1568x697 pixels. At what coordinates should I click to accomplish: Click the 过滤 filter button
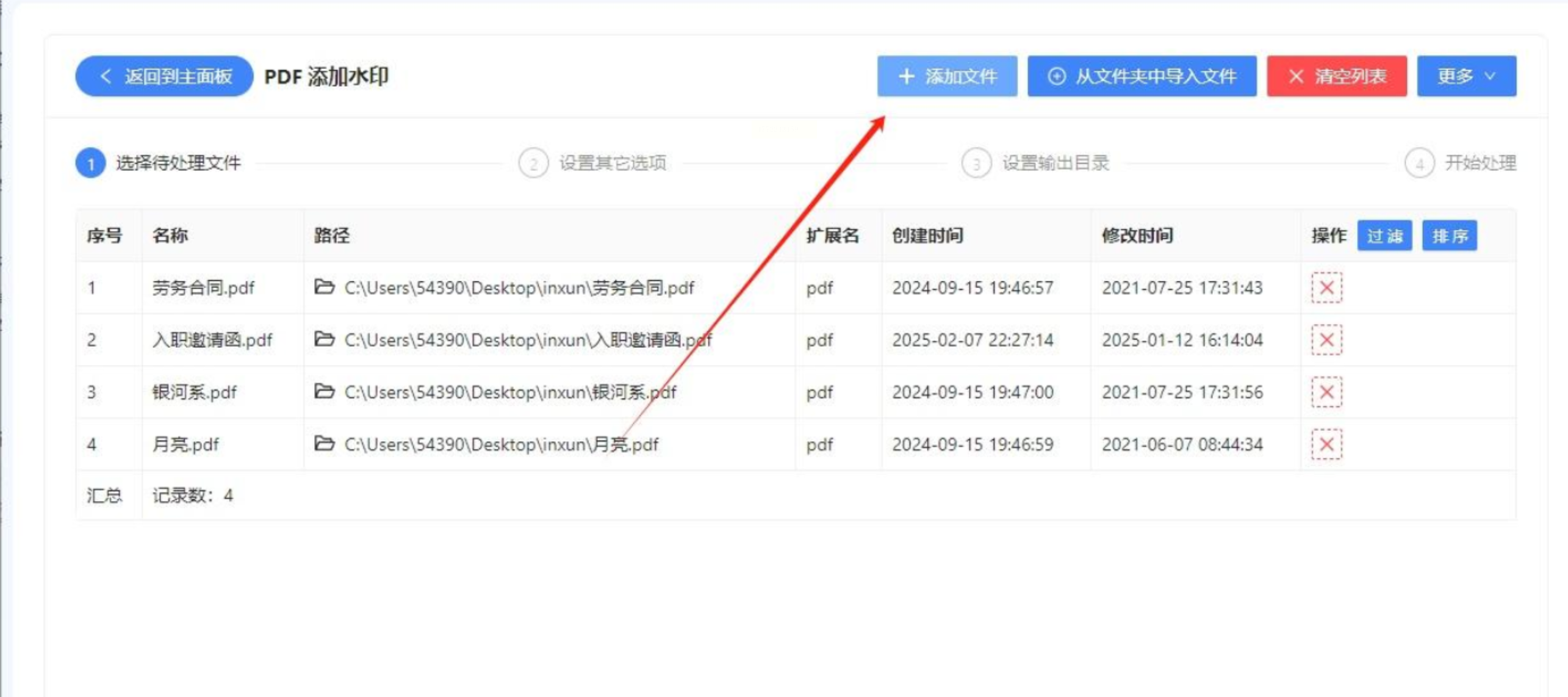pos(1384,236)
